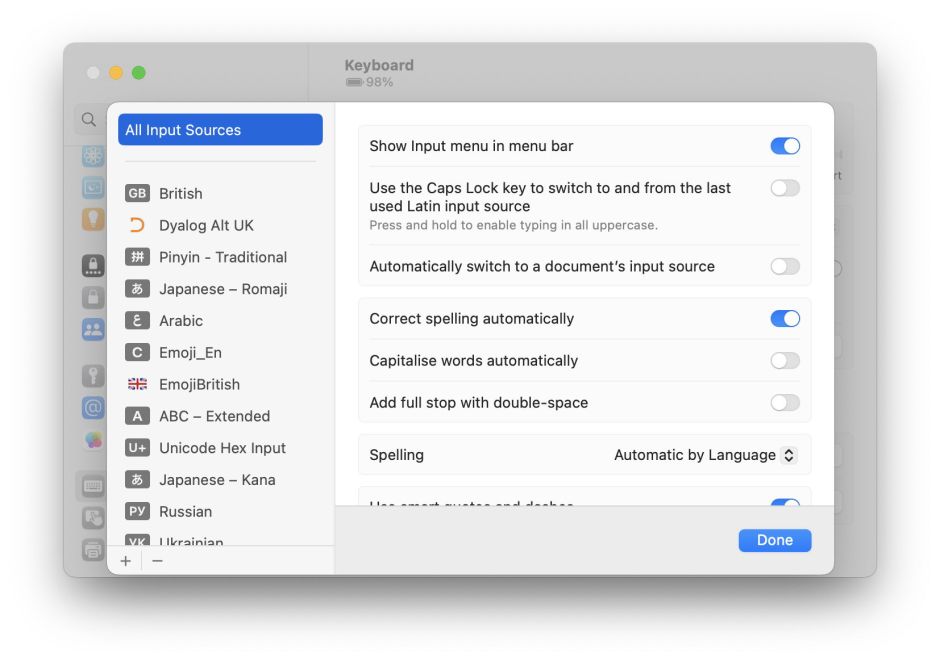Image resolution: width=940 pixels, height=661 pixels.
Task: Select ABC – Extended input source
Action: [x=214, y=416]
